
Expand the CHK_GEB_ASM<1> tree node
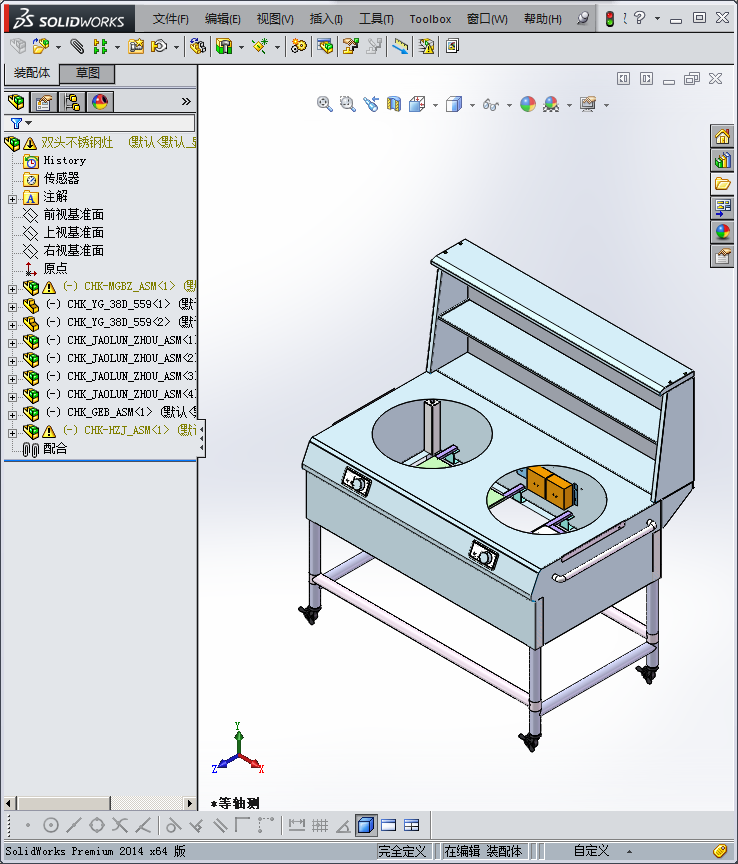click(x=13, y=415)
